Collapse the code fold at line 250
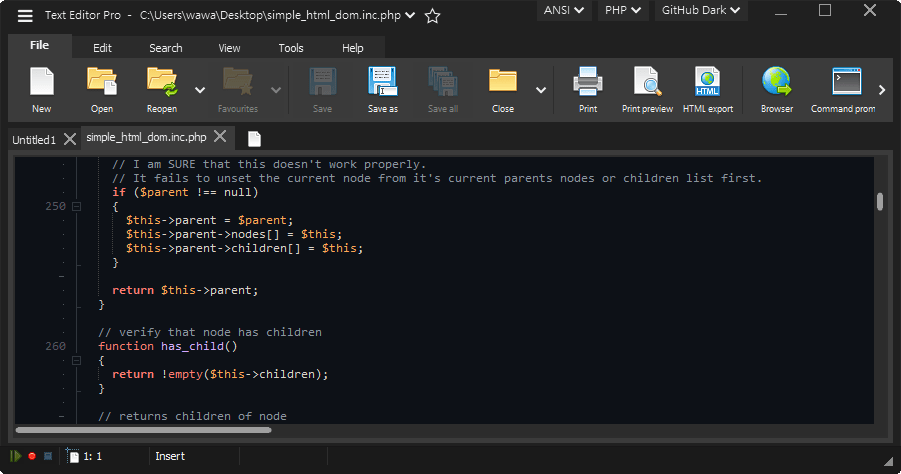Viewport: 901px width, 474px height. point(76,206)
